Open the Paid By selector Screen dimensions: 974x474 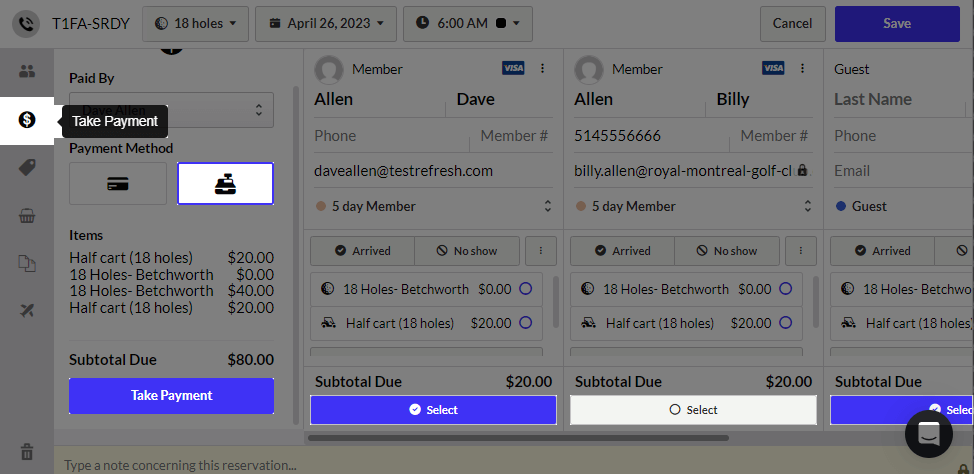[171, 110]
